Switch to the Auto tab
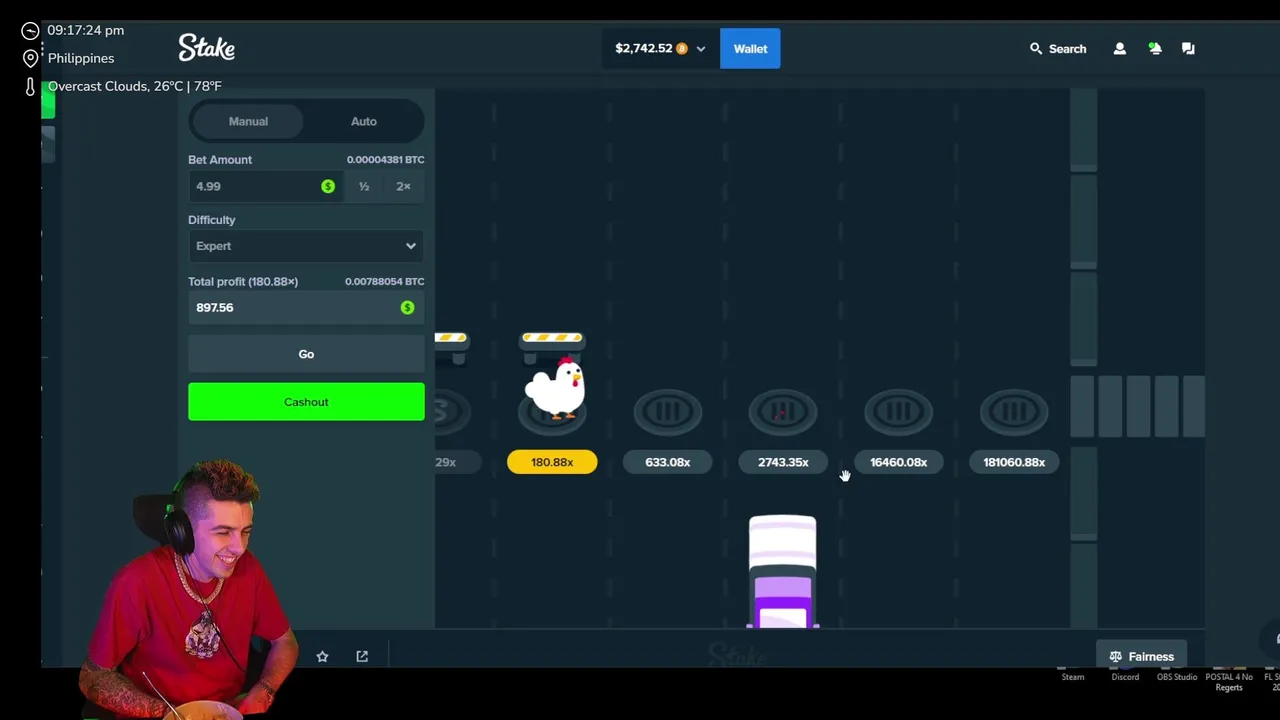 [363, 121]
